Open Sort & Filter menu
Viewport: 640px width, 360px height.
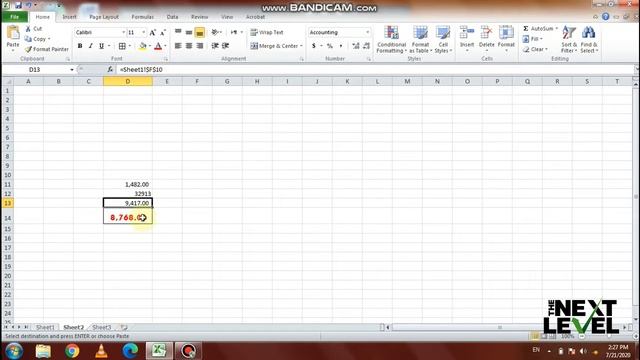[569, 39]
